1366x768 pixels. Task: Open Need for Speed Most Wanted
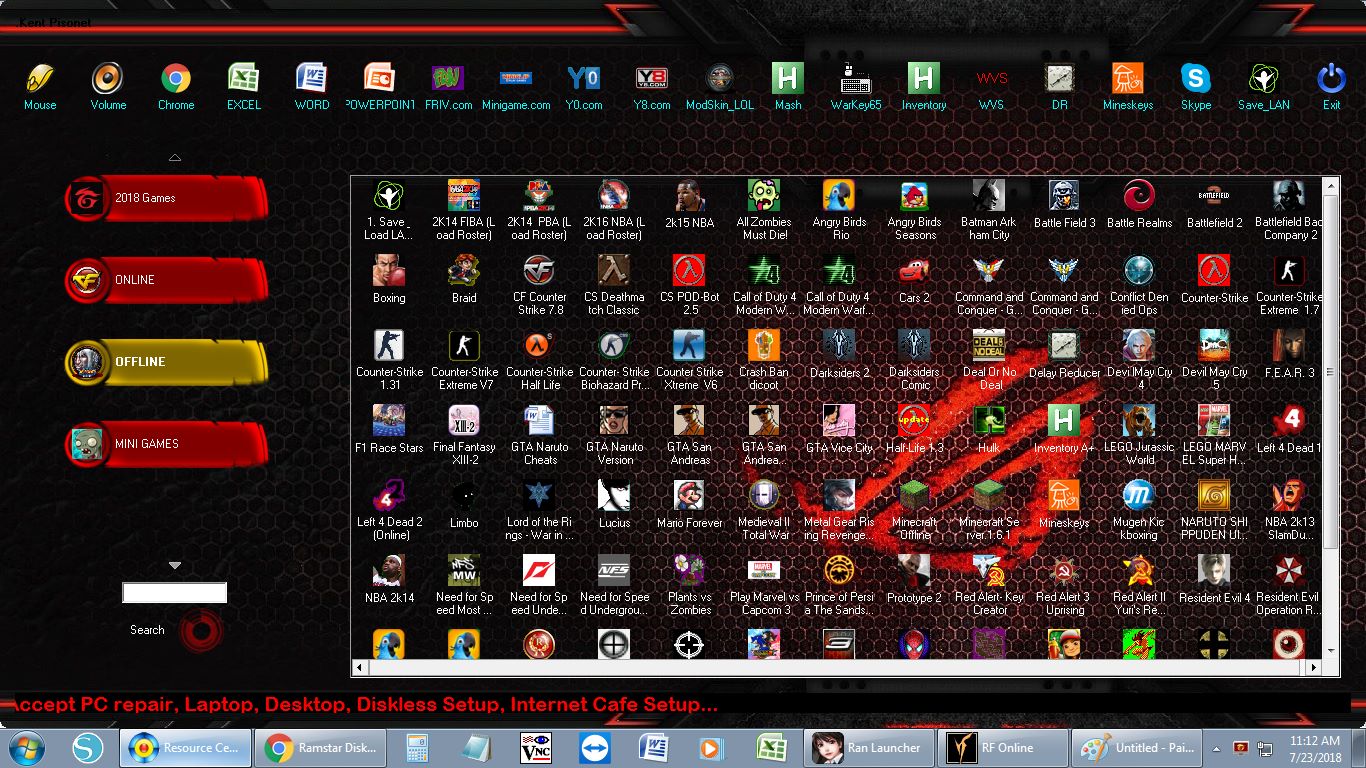(x=464, y=585)
